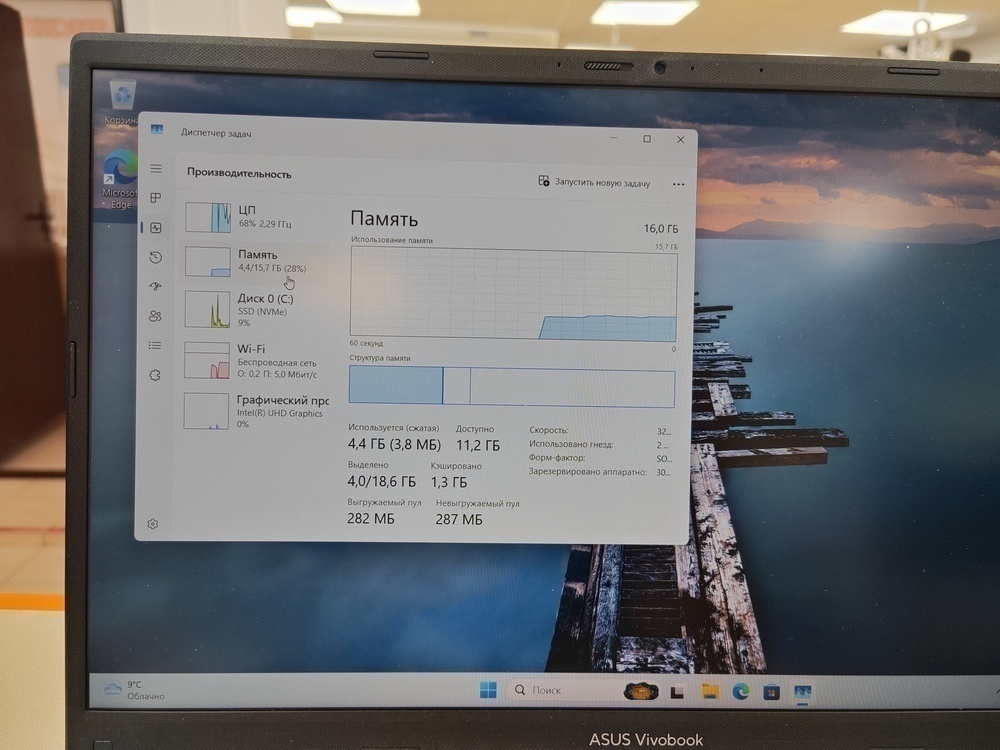Open the App history sidebar icon
The width and height of the screenshot is (1000, 750).
click(x=156, y=257)
